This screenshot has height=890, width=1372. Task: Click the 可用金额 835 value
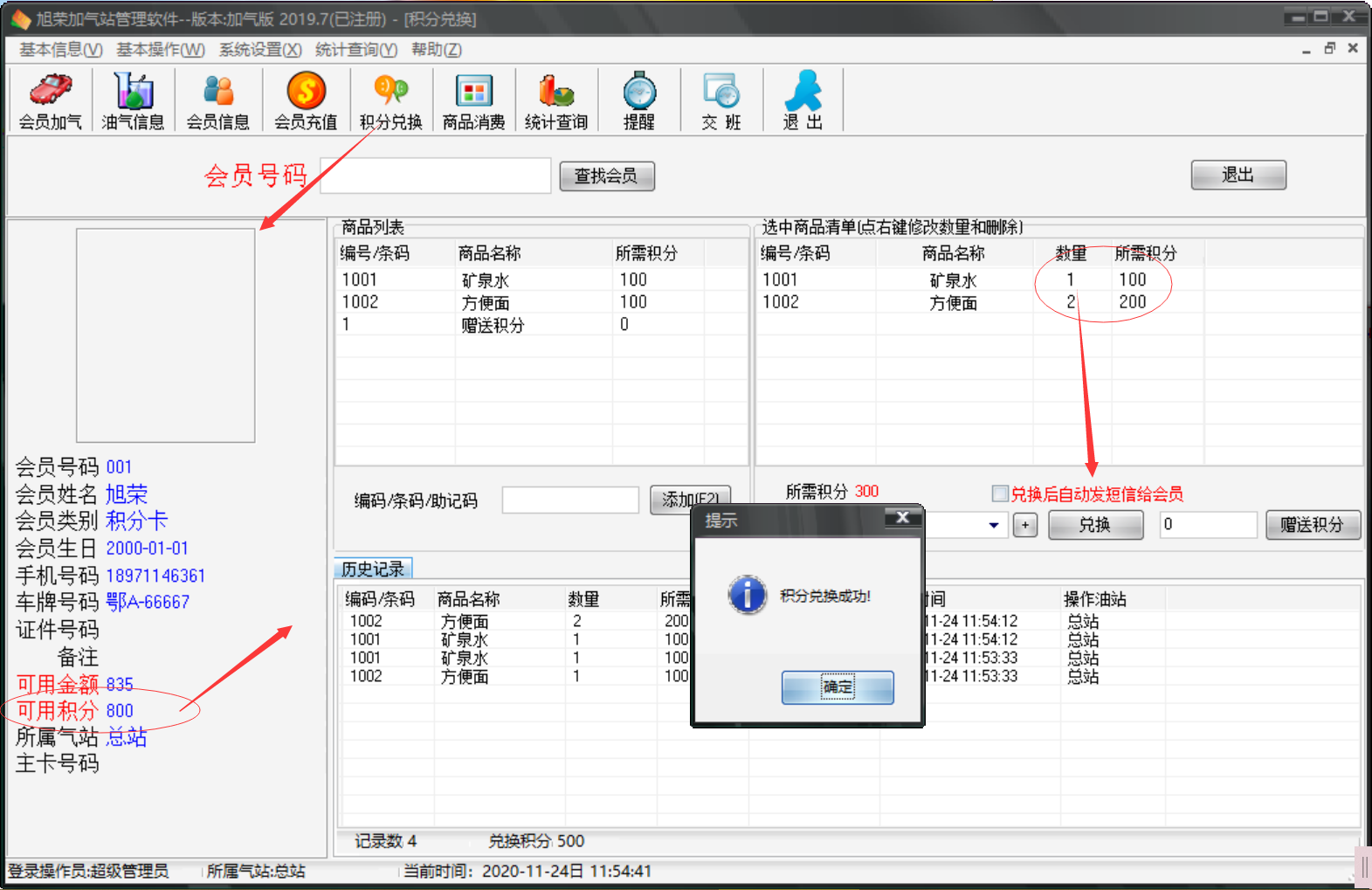coord(120,684)
